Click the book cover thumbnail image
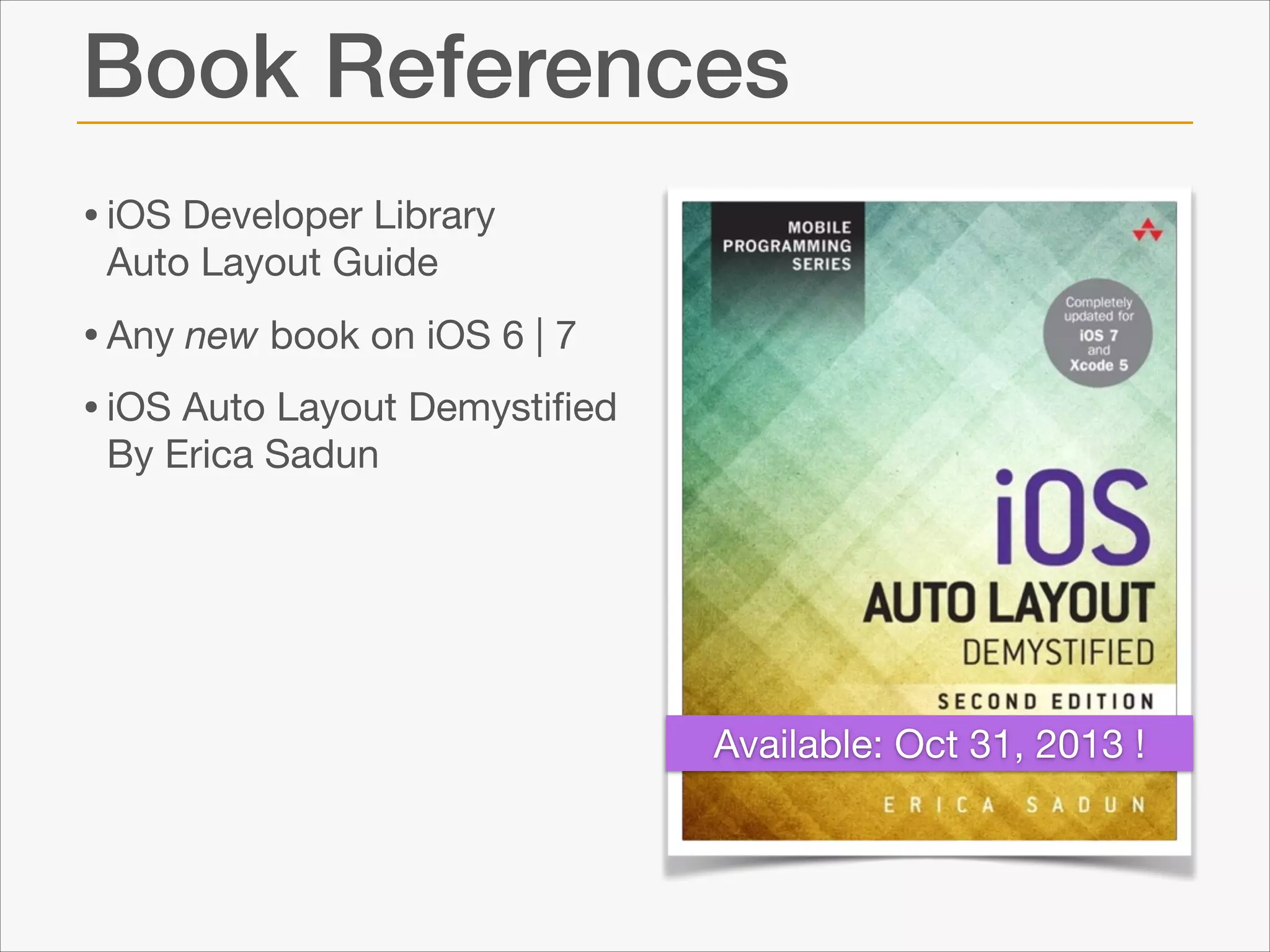Viewport: 1270px width, 952px height. [x=929, y=521]
